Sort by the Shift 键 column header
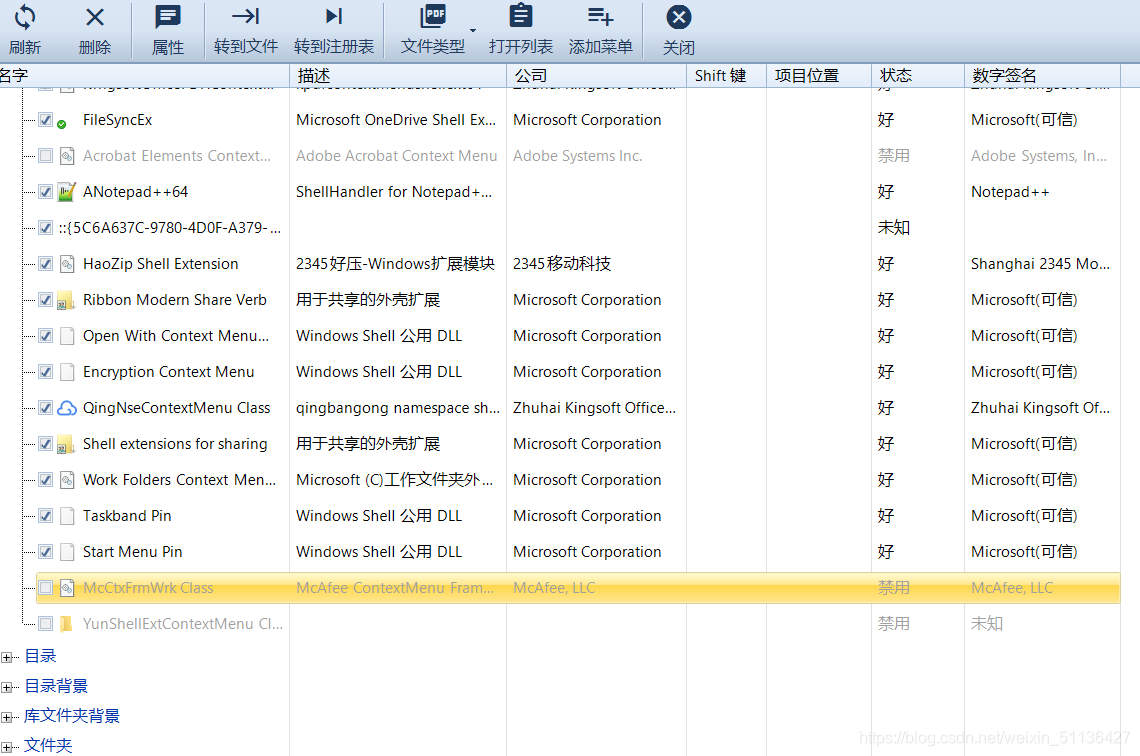Image resolution: width=1140 pixels, height=756 pixels. pyautogui.click(x=727, y=76)
